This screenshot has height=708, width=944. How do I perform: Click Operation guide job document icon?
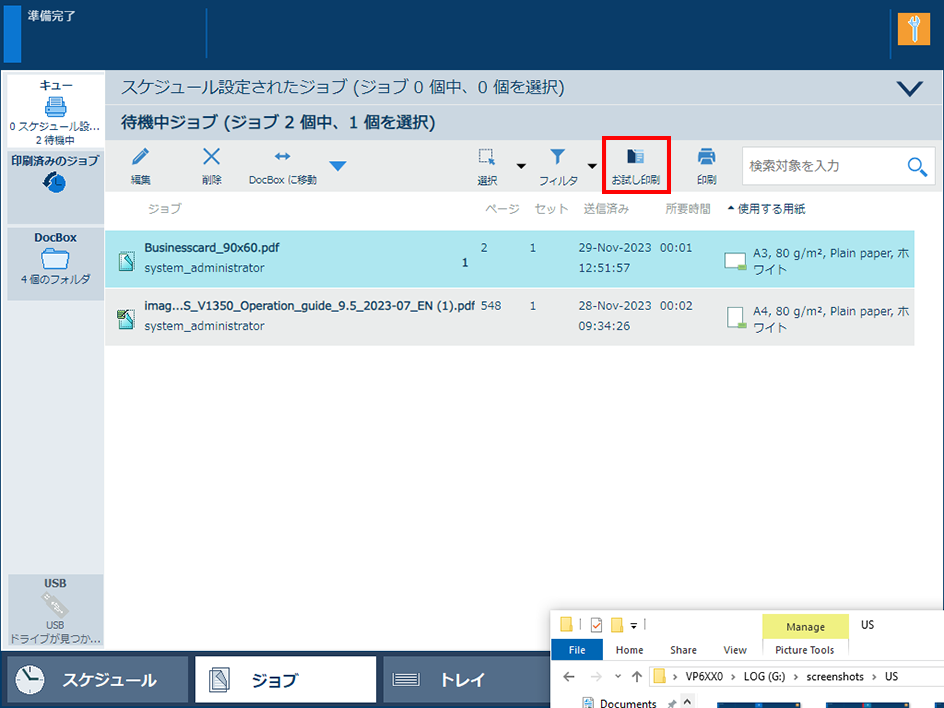(x=126, y=319)
